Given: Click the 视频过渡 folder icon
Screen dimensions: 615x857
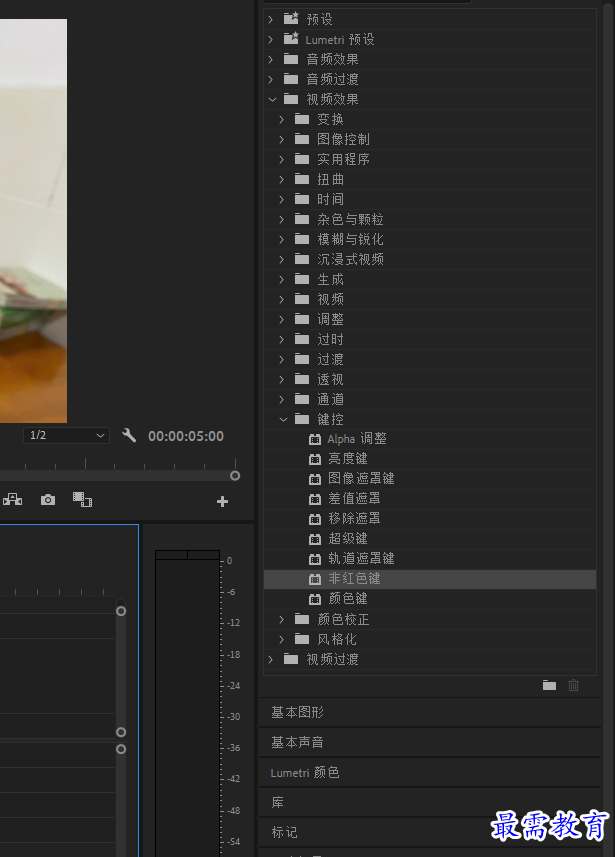Looking at the screenshot, I should point(291,659).
